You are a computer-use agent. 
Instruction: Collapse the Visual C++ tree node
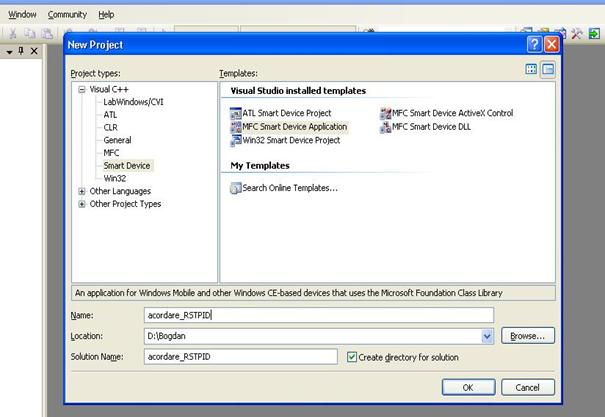tap(82, 90)
